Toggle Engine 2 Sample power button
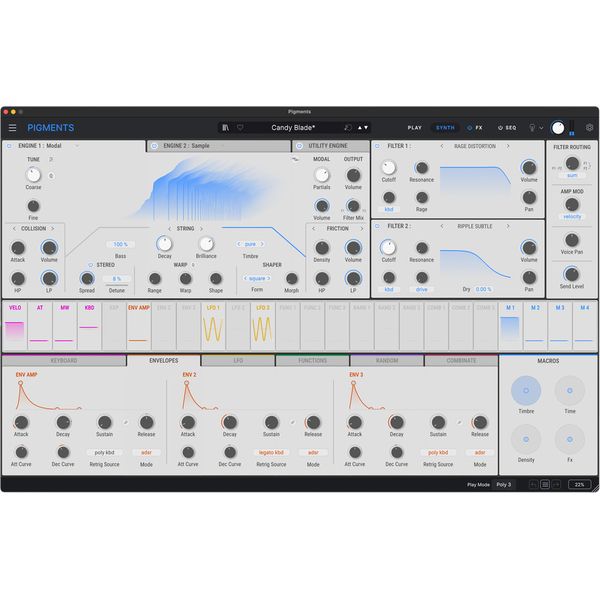 [x=154, y=146]
